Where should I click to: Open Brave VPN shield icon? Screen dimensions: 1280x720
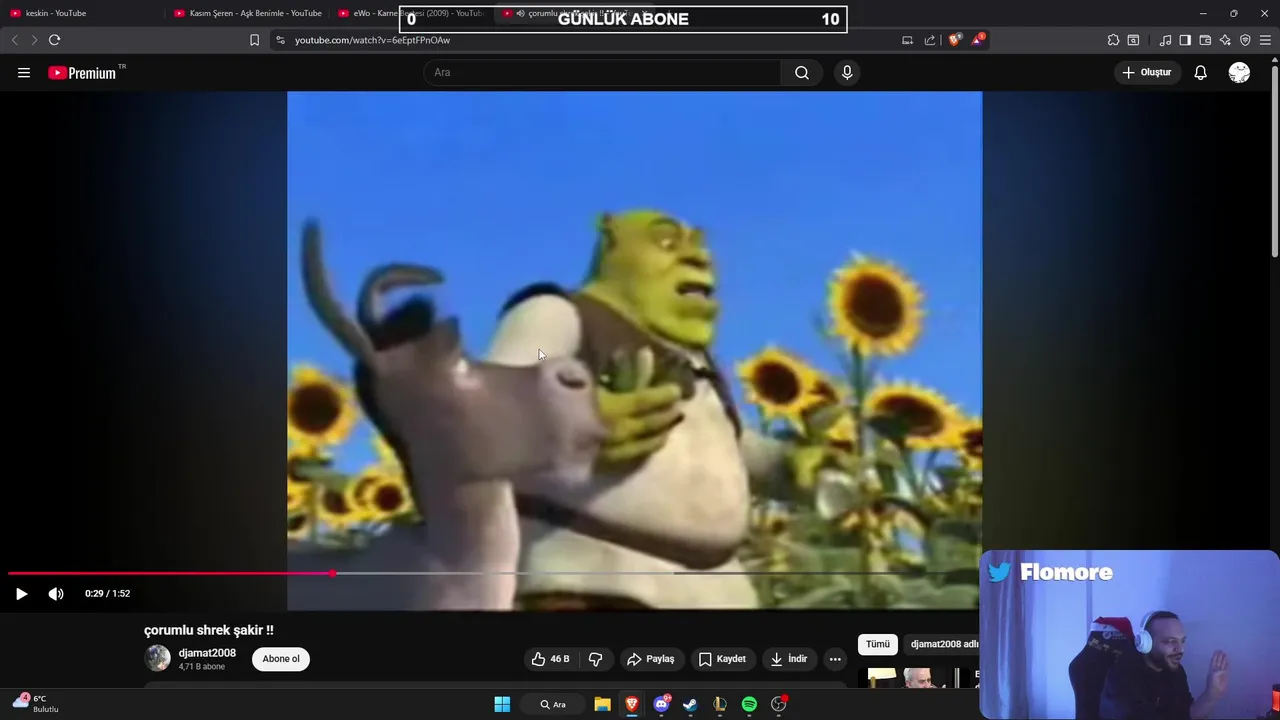[1245, 40]
